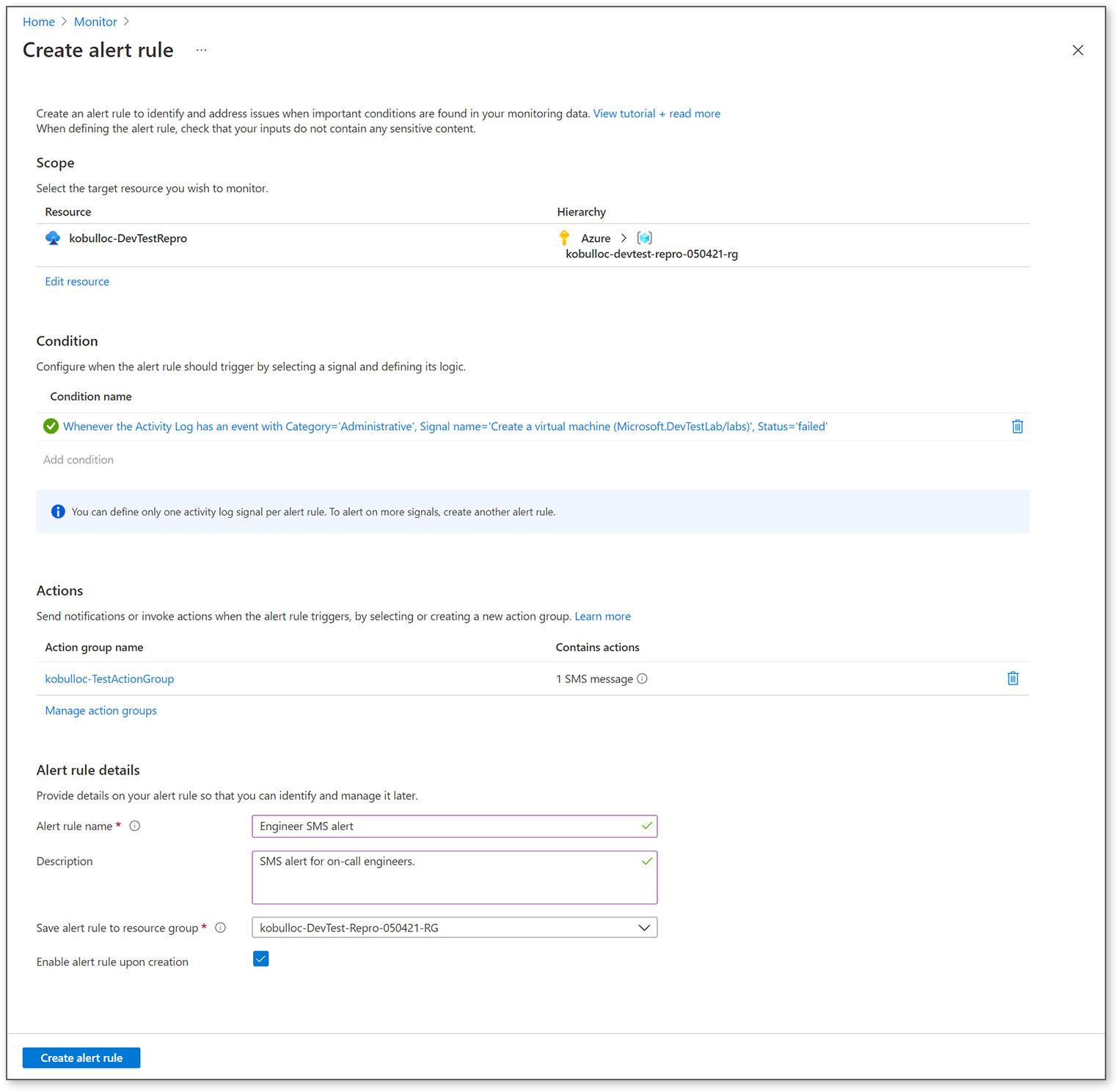Click the chevron arrow after Azure in Hierarchy
This screenshot has width=1118, height=1092.
(624, 238)
